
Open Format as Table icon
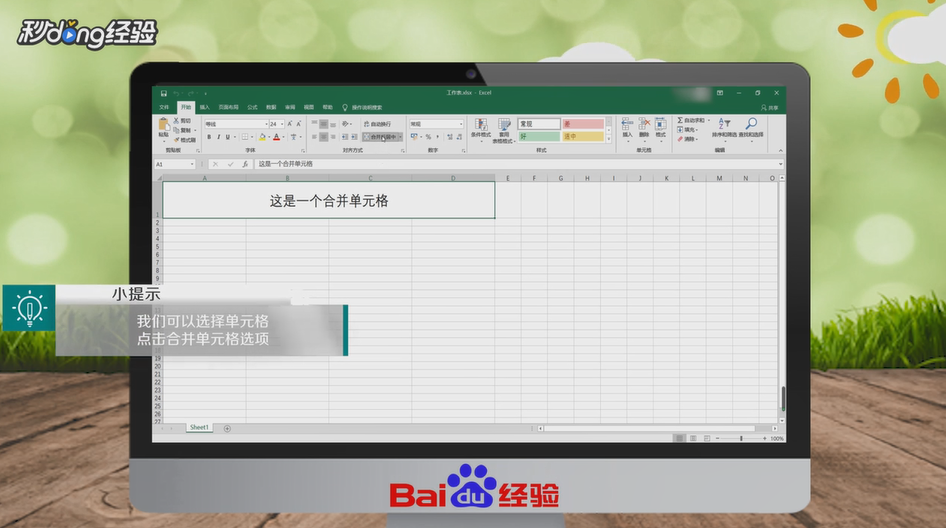point(504,125)
